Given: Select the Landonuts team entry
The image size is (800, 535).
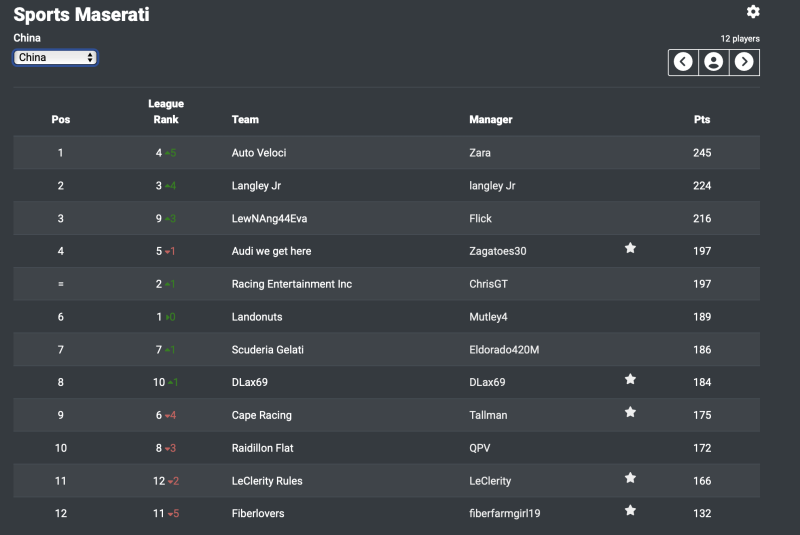Looking at the screenshot, I should [257, 317].
